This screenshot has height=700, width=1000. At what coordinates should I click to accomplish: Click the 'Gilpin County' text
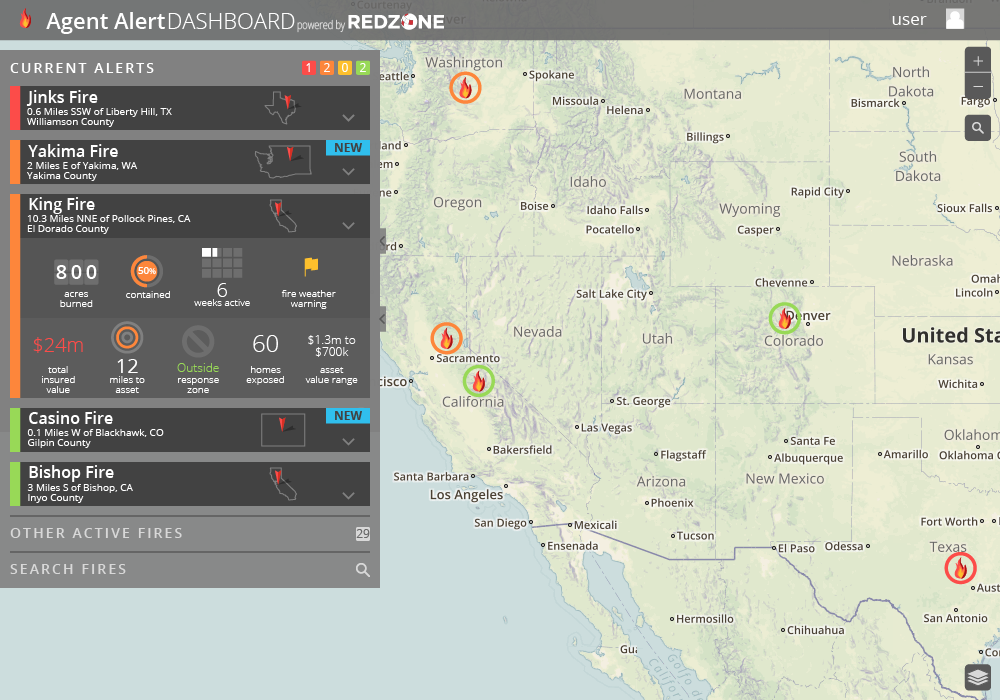59,443
